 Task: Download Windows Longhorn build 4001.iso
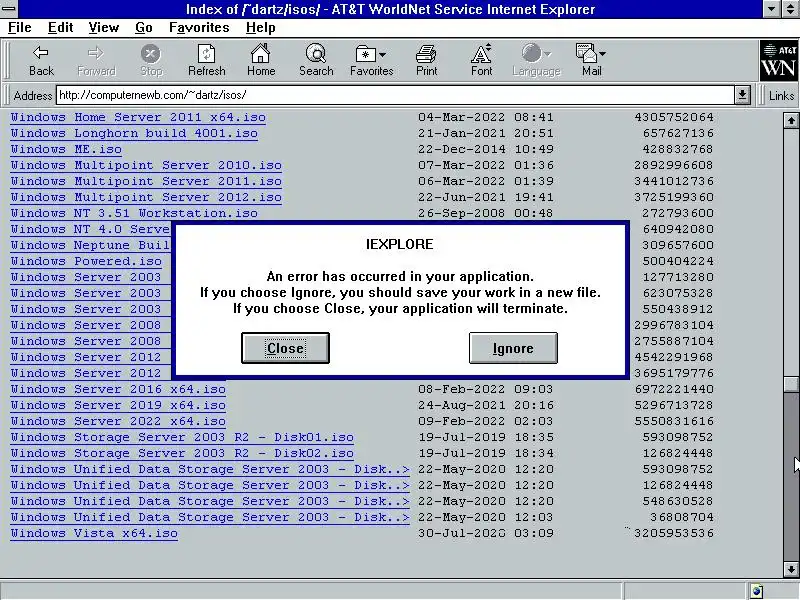(134, 133)
